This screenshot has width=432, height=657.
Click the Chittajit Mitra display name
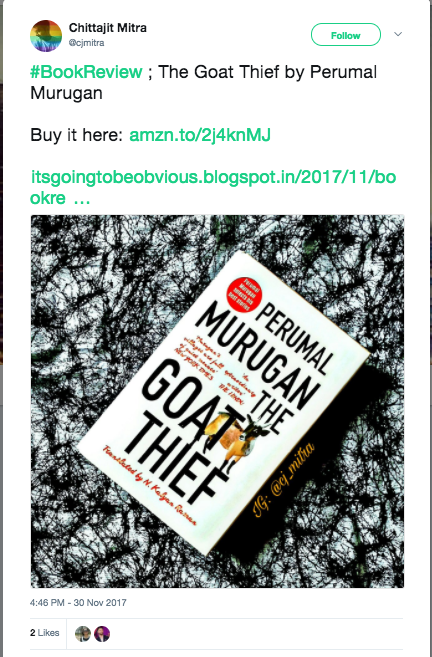(108, 28)
